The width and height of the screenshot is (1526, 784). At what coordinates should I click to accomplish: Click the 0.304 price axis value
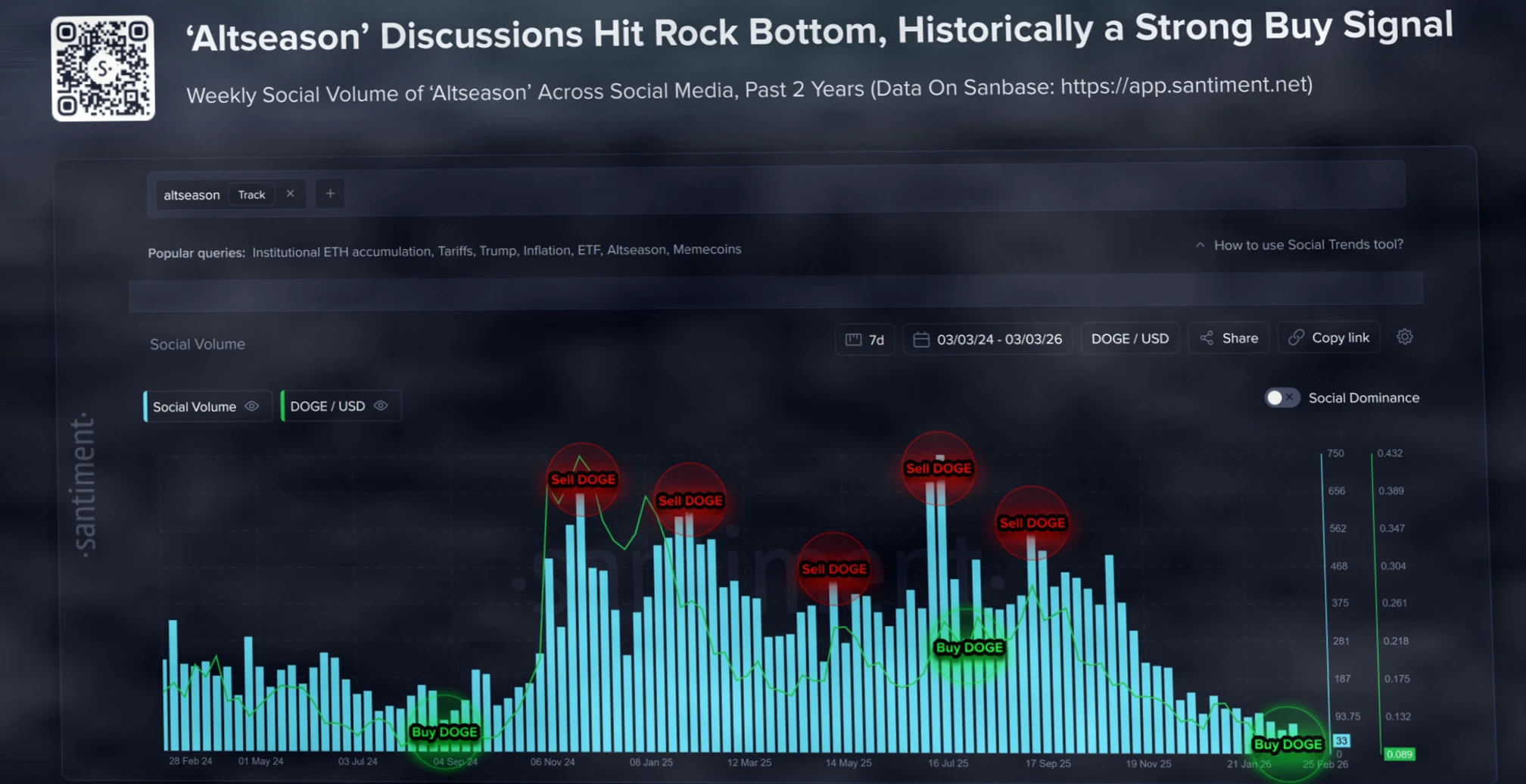tap(1394, 566)
